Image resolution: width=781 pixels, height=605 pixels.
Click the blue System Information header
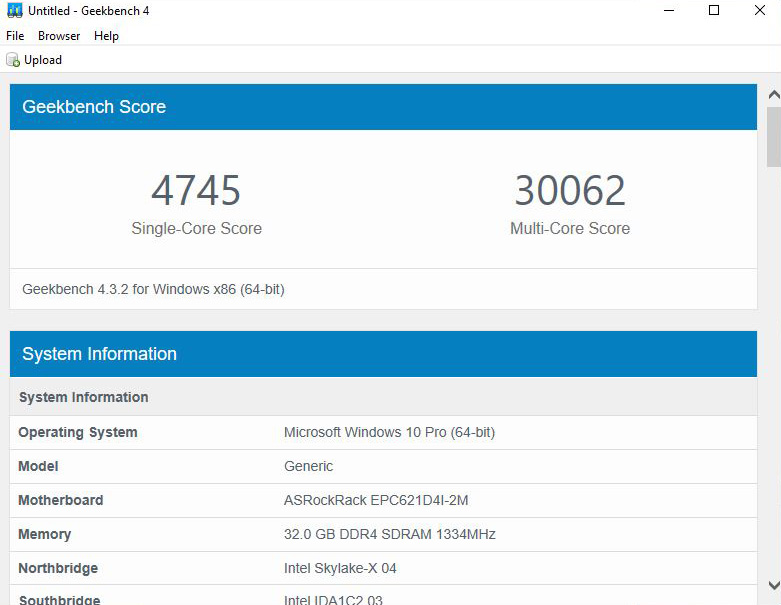(x=383, y=354)
